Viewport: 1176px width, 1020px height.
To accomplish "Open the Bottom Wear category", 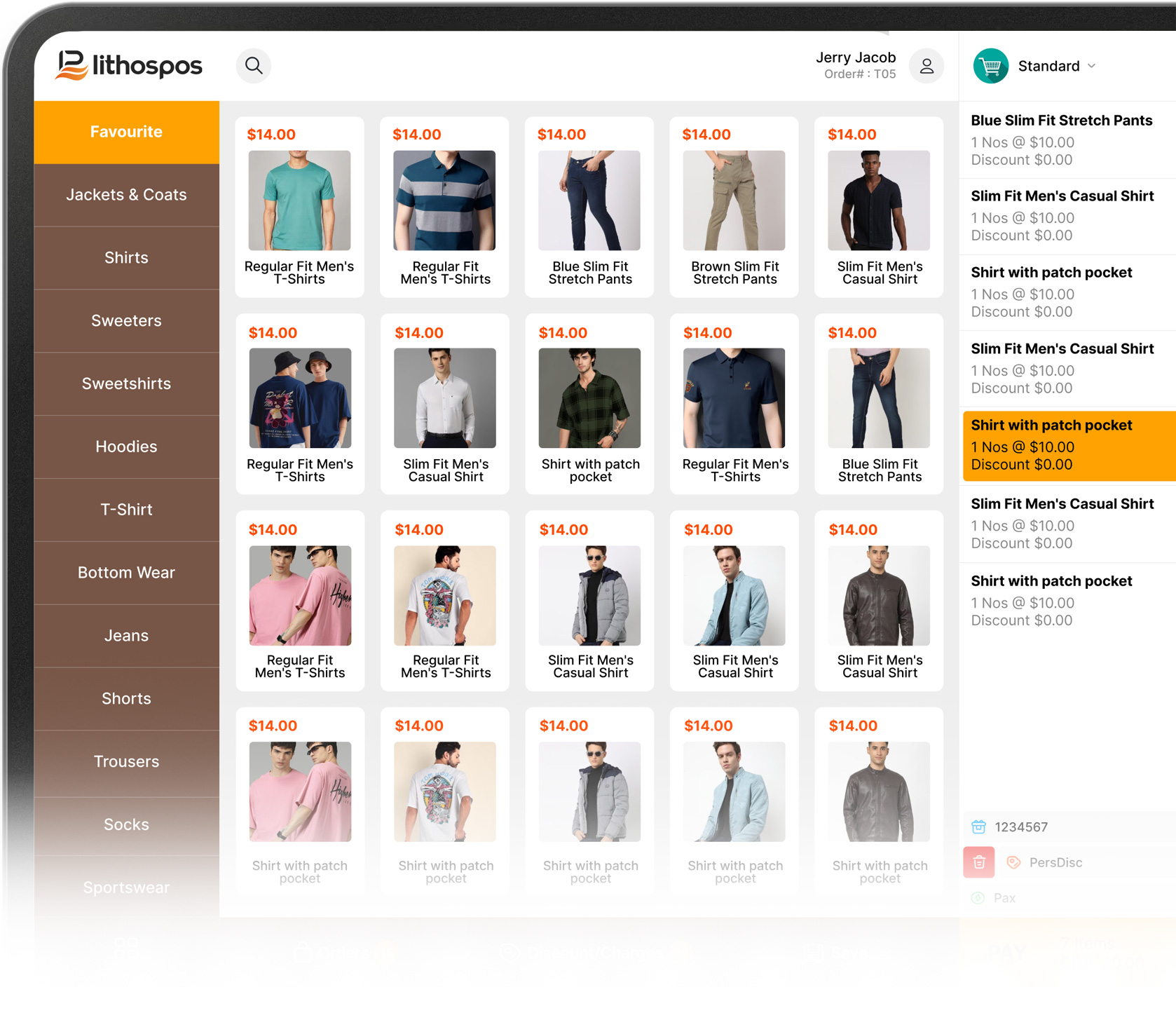I will coord(126,573).
